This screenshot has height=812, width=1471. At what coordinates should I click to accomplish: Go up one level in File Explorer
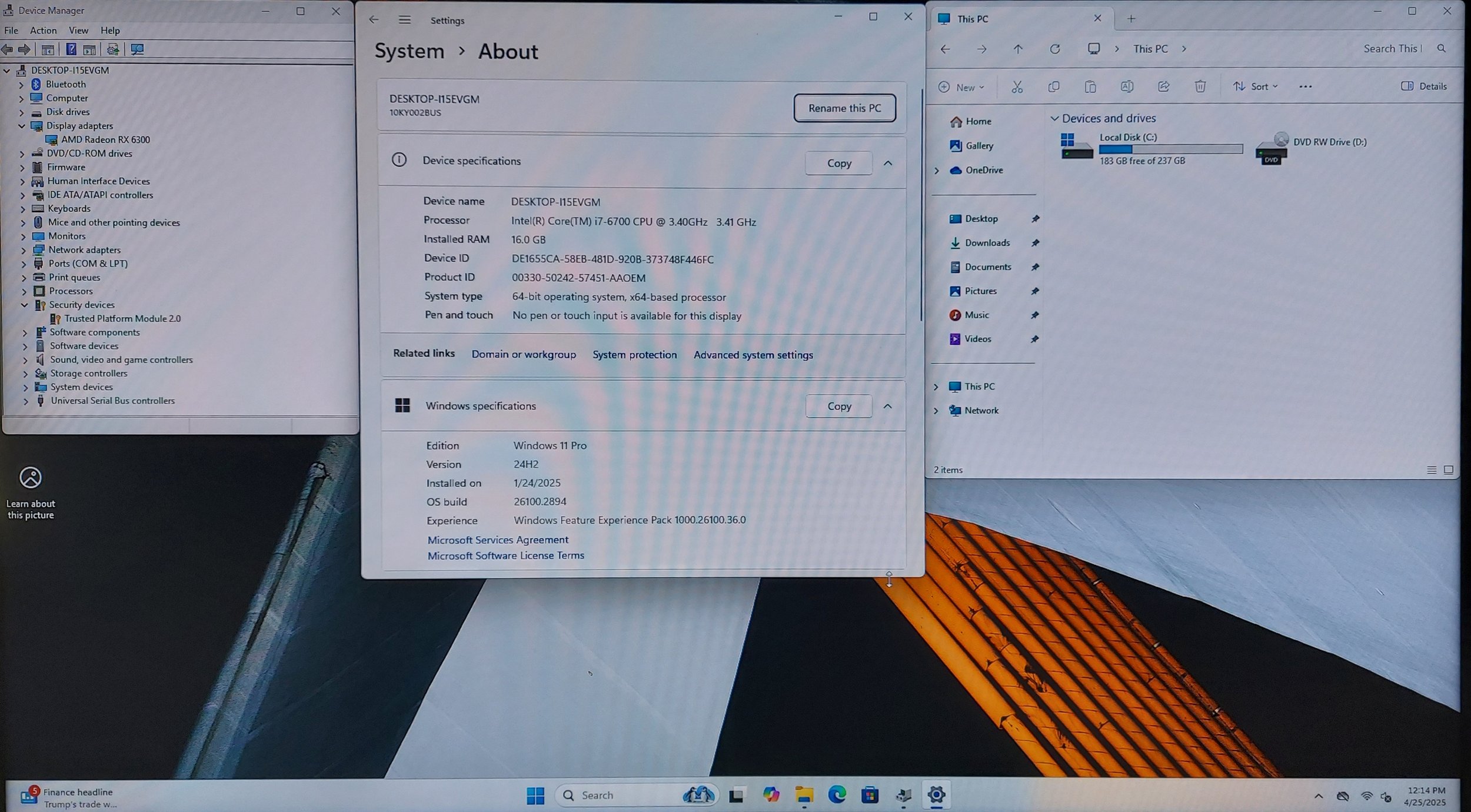[1018, 49]
